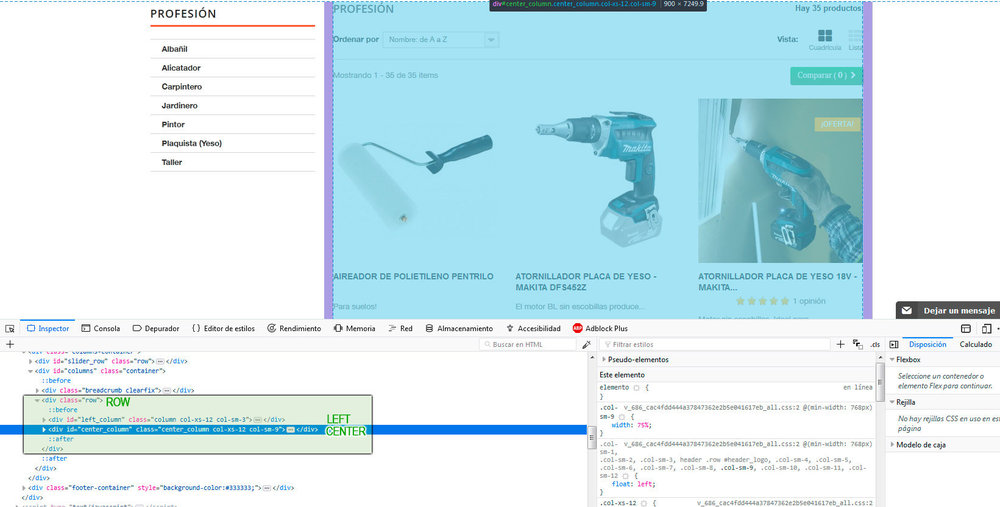Viewport: 1000px width, 507px height.
Task: Collapse the Rejilla section
Action: coord(892,402)
